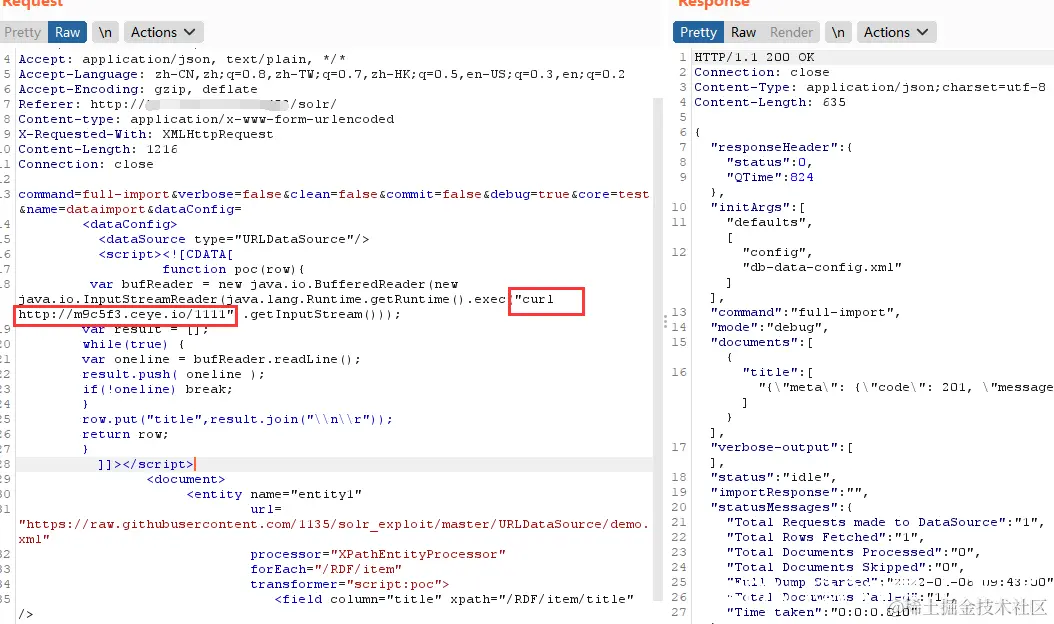This screenshot has width=1054, height=624.
Task: Click the Content-Length: 635 line
Action: pyautogui.click(x=770, y=102)
